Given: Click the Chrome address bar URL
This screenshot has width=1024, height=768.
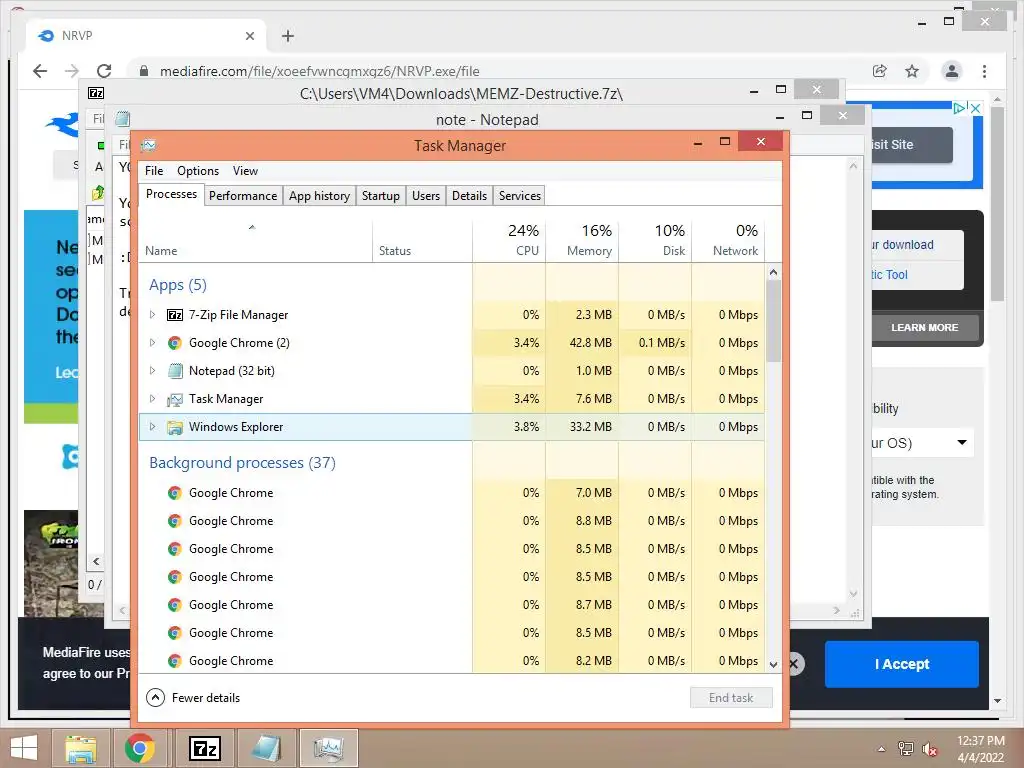Looking at the screenshot, I should pos(319,71).
